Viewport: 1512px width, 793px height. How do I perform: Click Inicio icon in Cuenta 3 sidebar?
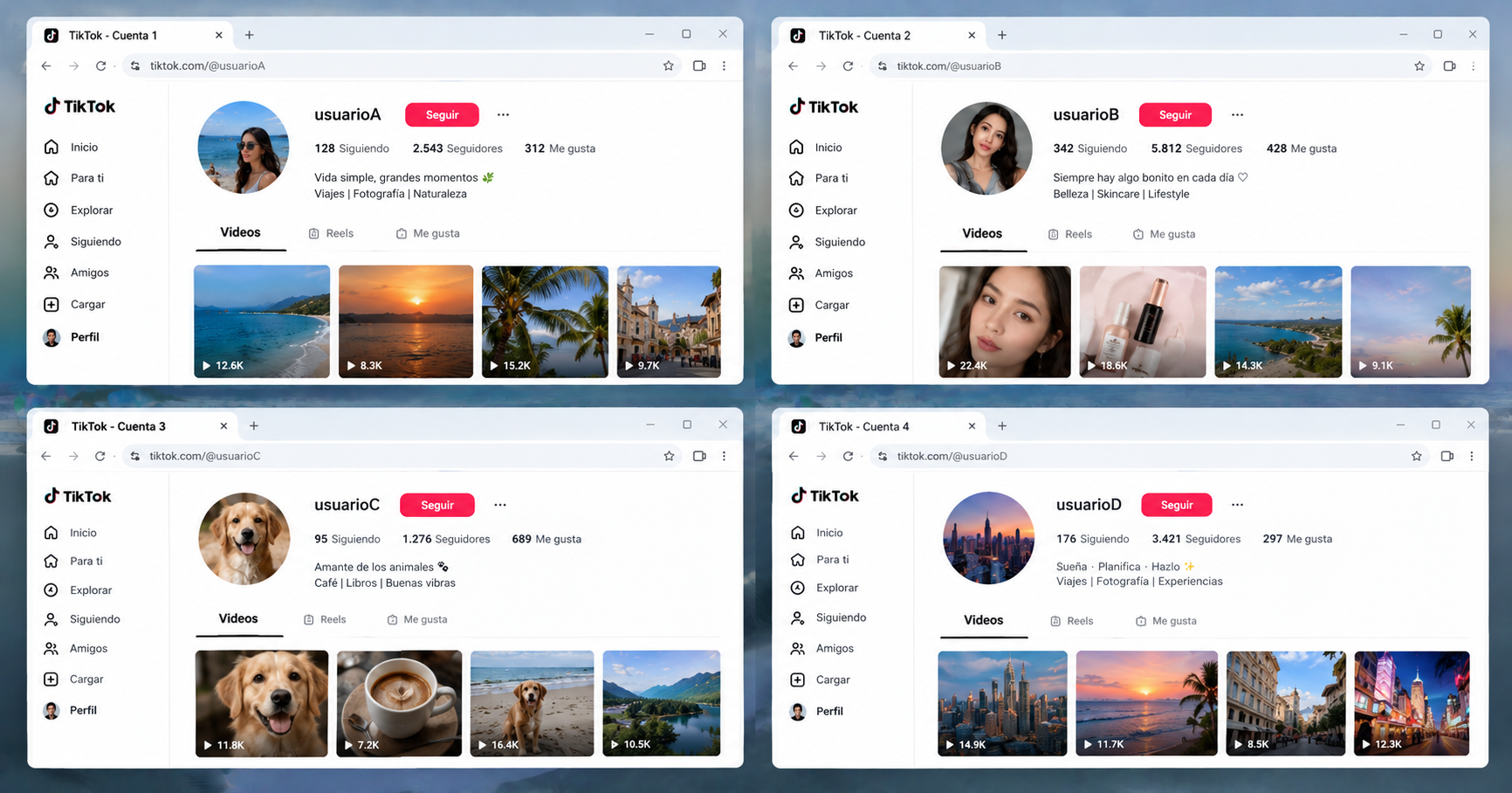point(51,533)
